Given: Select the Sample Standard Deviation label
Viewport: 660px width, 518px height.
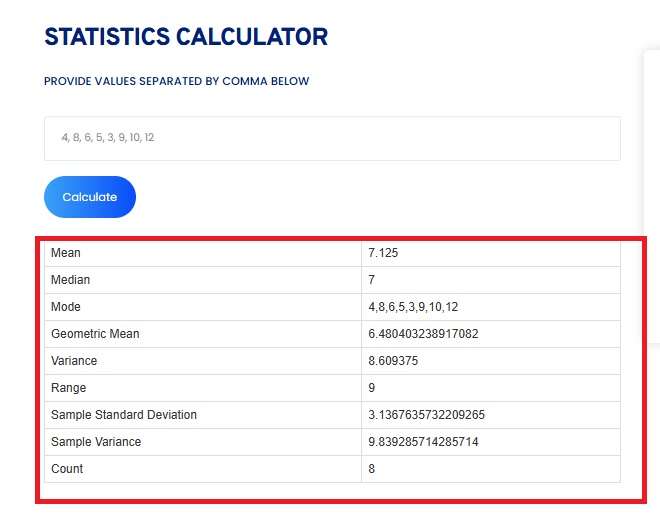Looking at the screenshot, I should [x=124, y=415].
